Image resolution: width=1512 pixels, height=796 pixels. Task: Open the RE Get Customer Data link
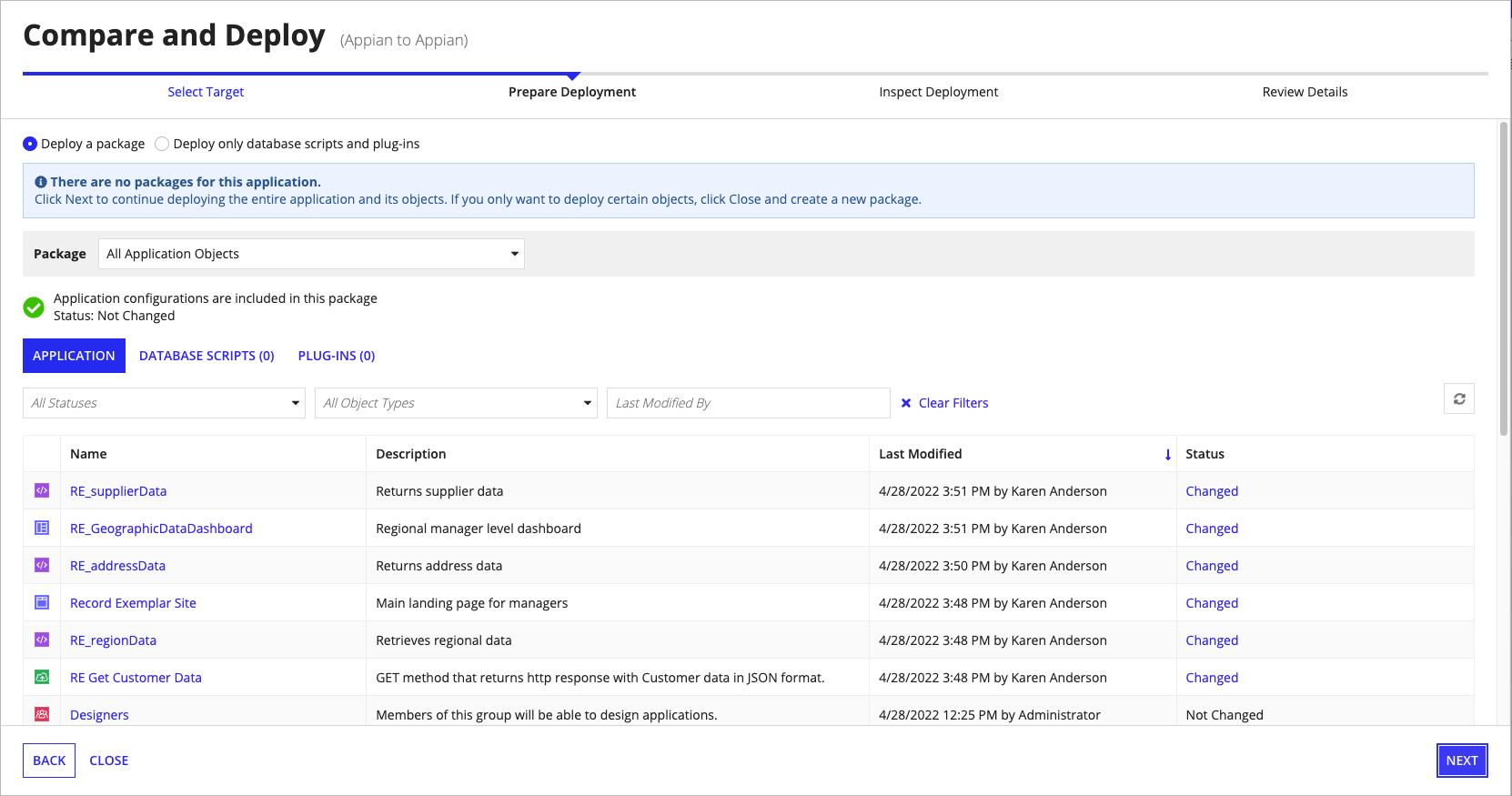(x=136, y=678)
